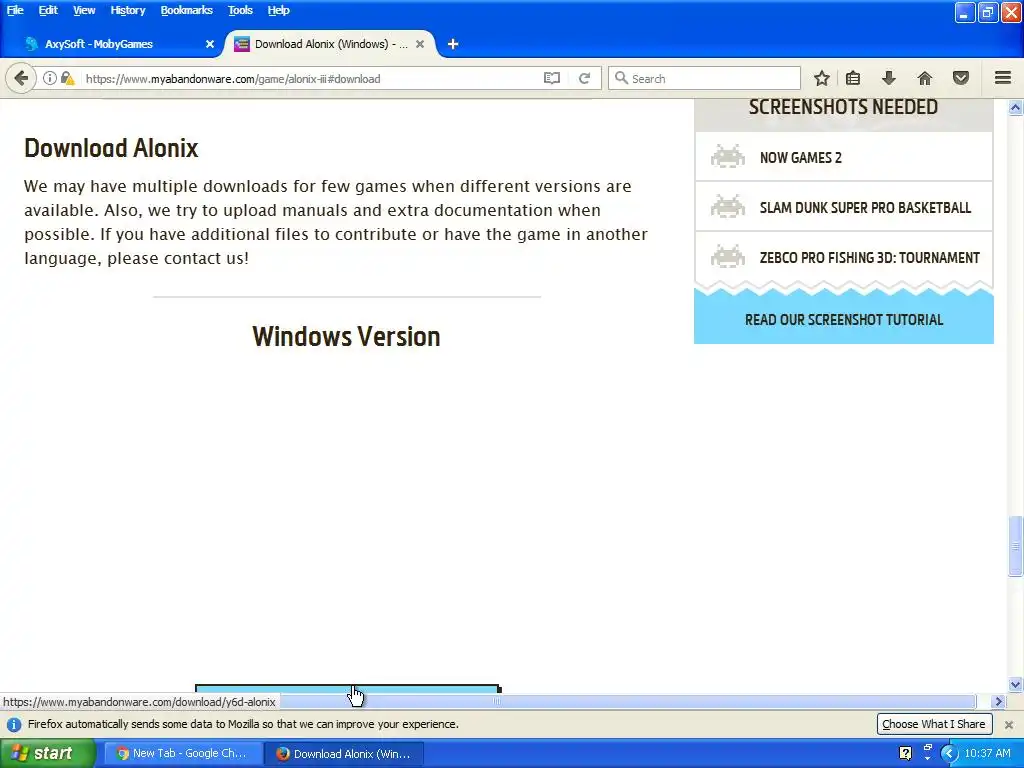Open the Bookmarks menu
The width and height of the screenshot is (1024, 768).
coord(187,10)
